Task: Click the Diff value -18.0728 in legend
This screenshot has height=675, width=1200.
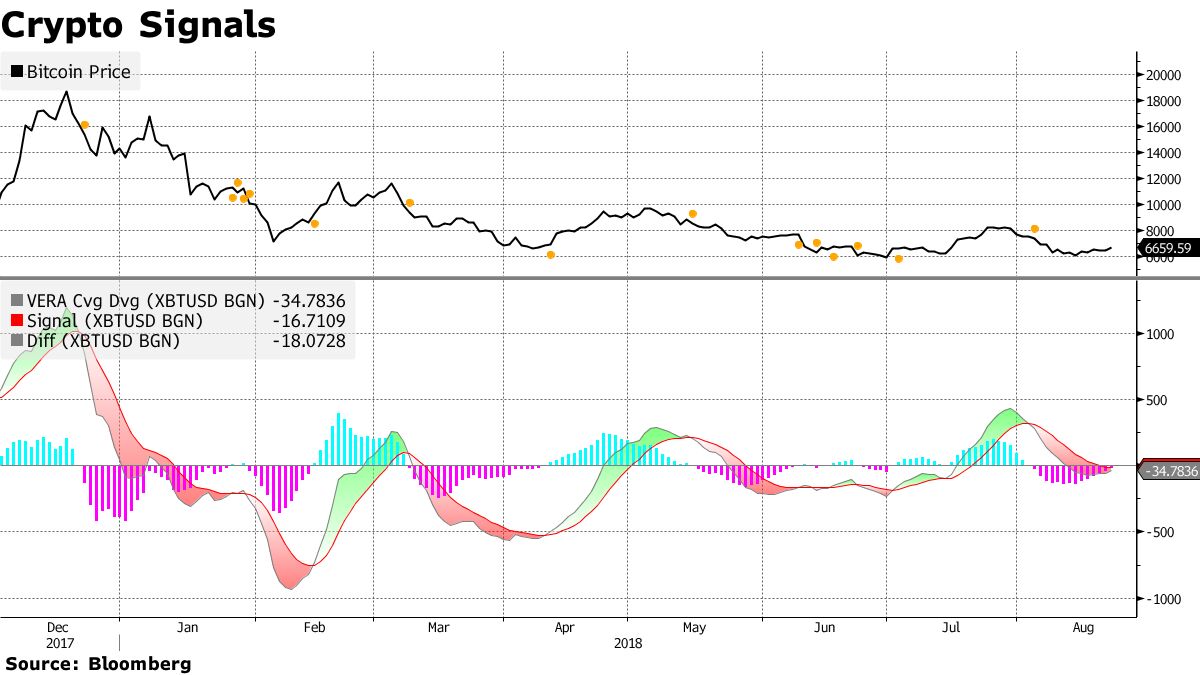Action: [308, 341]
